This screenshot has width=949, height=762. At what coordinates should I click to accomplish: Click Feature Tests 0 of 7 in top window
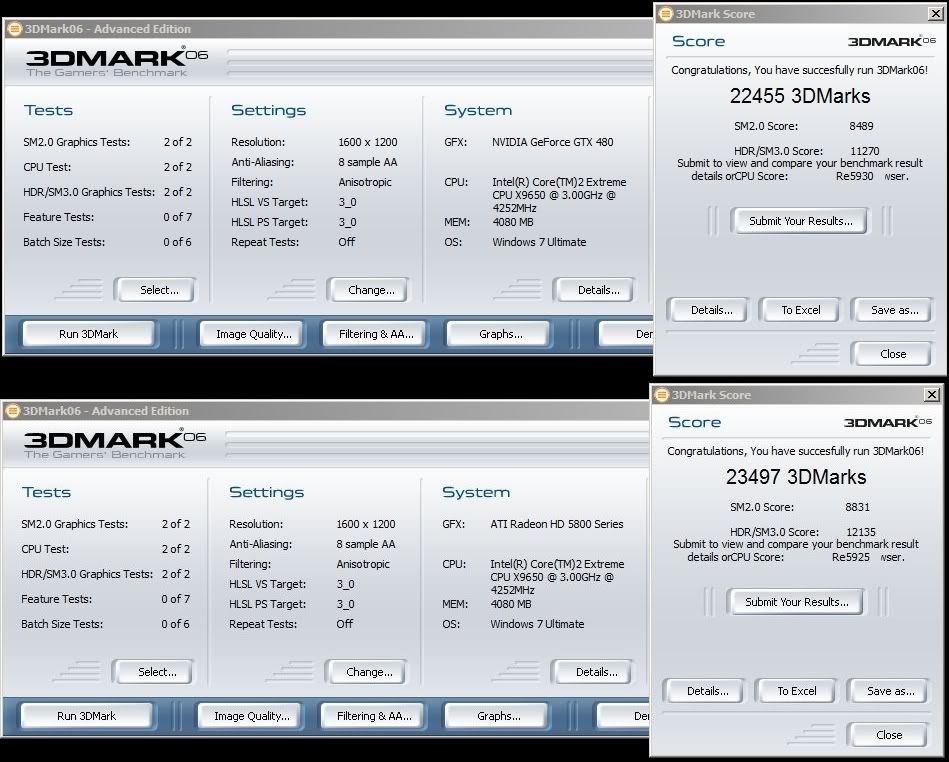pyautogui.click(x=107, y=217)
